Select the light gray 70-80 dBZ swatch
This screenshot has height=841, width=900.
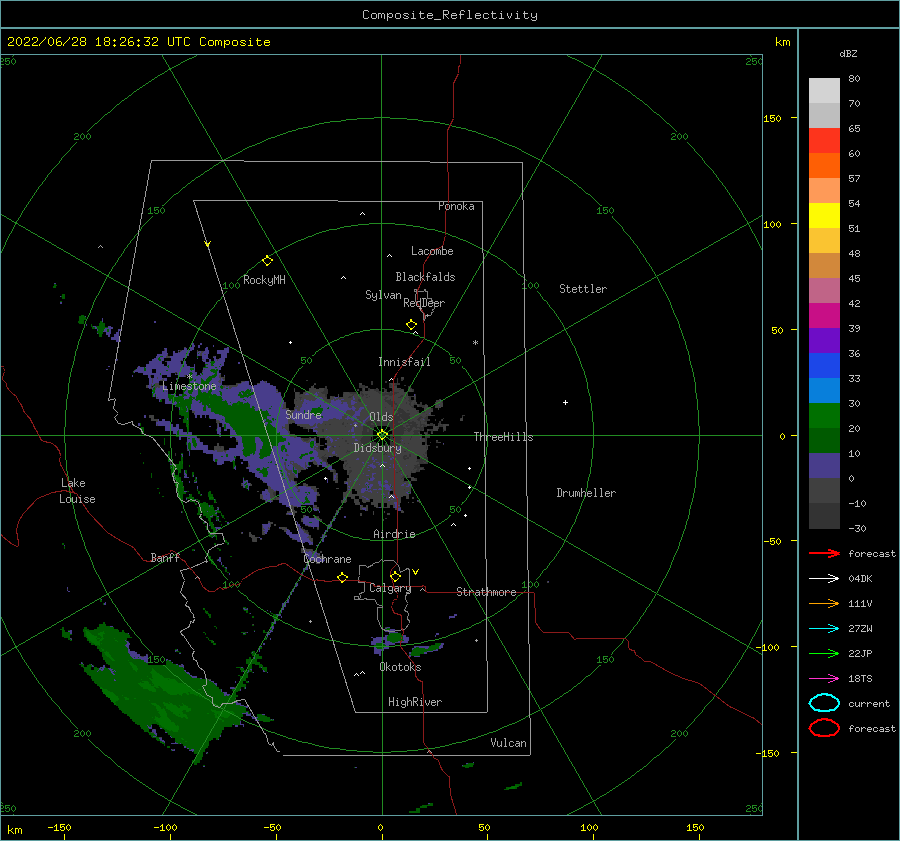824,91
